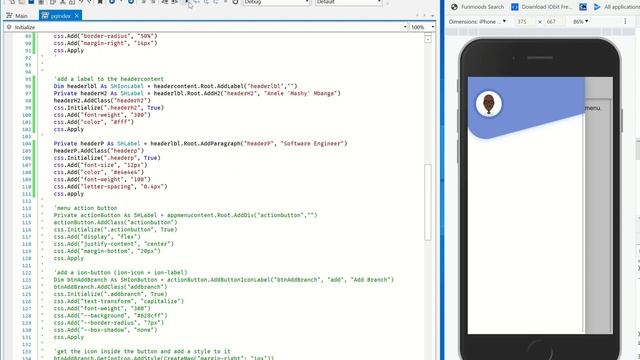Viewport: 640px width, 360px height.
Task: Click the blue IObit bookmark icon
Action: pyautogui.click(x=515, y=7)
